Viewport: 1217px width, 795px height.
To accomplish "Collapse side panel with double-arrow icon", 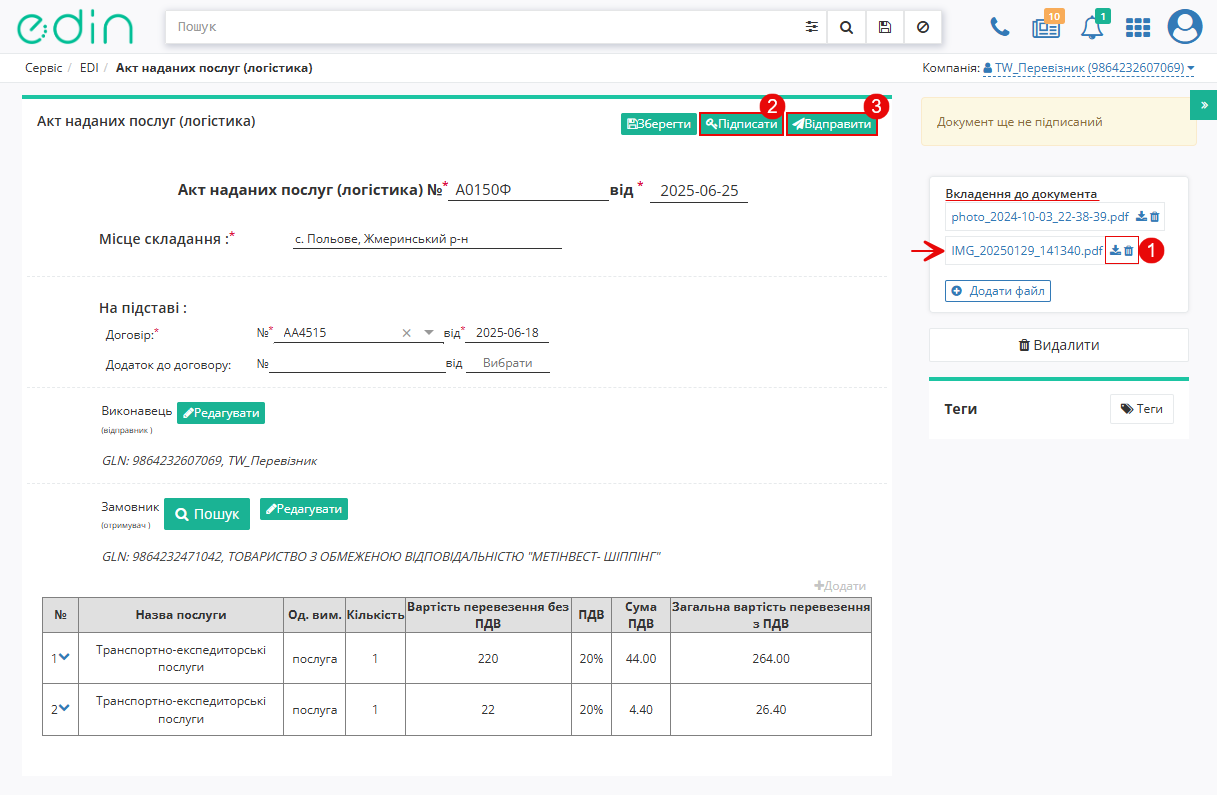I will coord(1204,104).
